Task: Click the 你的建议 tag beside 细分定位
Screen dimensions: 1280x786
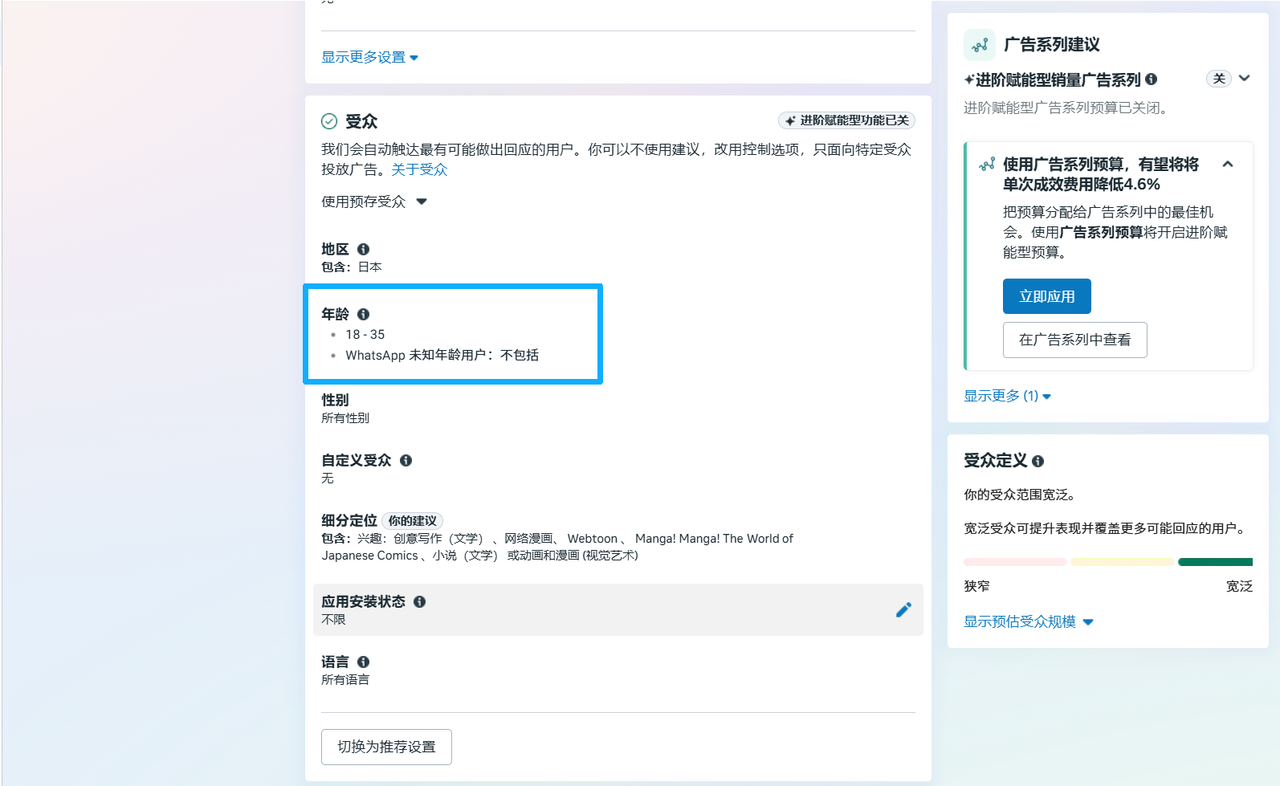Action: click(412, 521)
